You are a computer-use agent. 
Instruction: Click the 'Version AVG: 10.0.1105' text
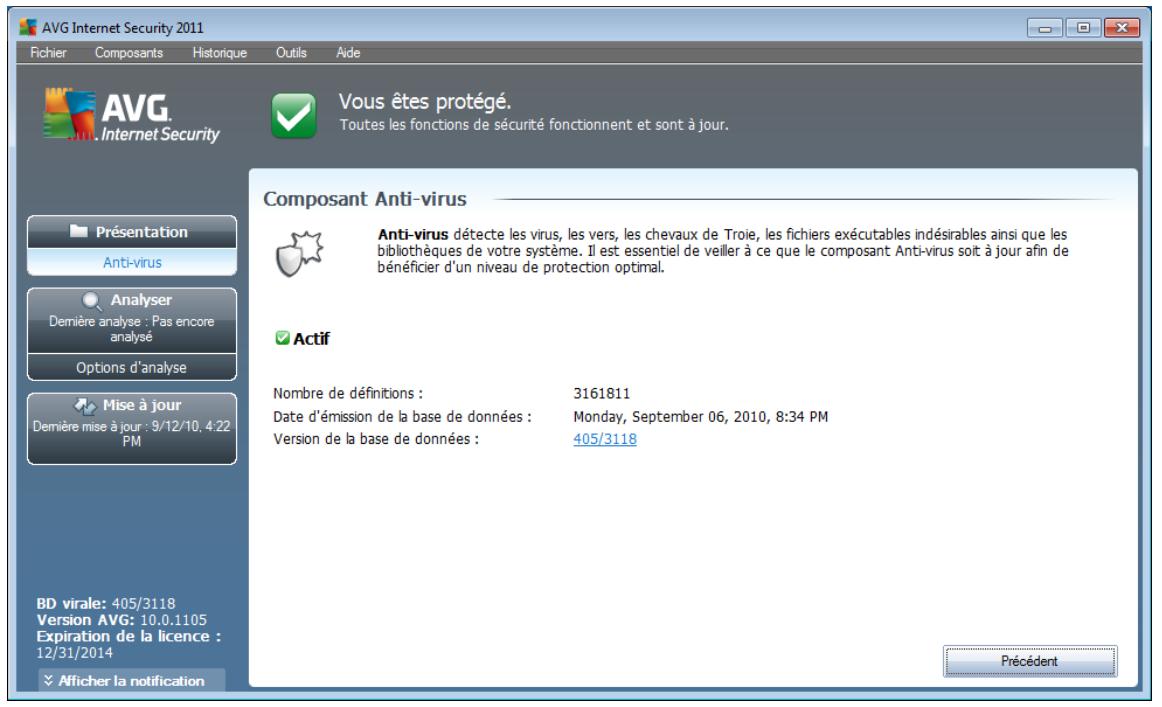[x=122, y=620]
